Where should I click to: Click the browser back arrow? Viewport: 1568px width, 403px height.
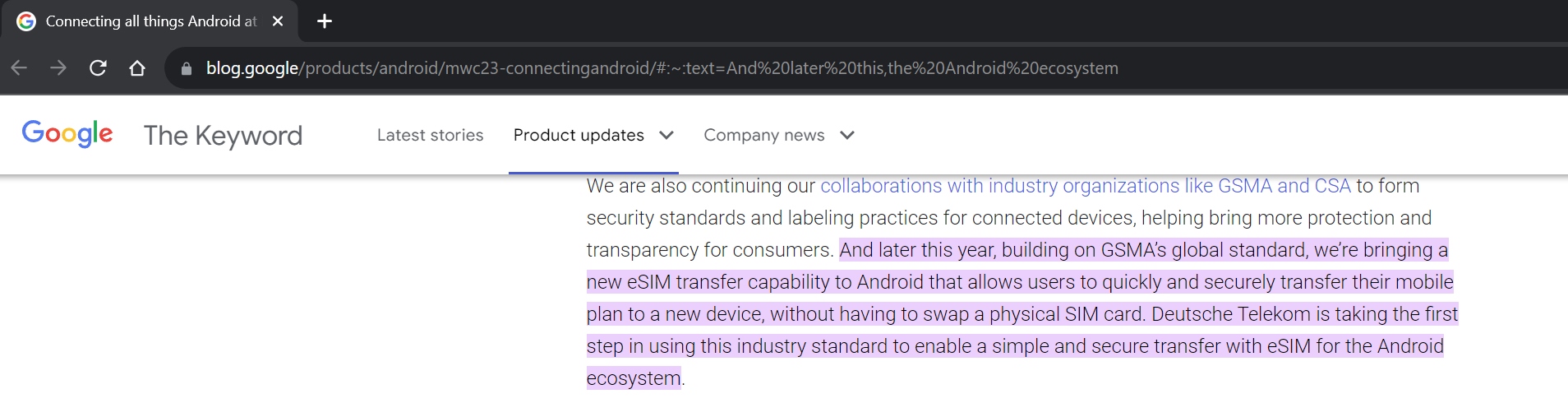pyautogui.click(x=19, y=68)
